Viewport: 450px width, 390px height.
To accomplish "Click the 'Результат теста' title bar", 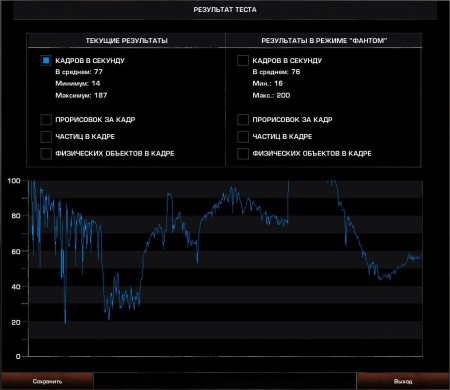I will pyautogui.click(x=225, y=10).
